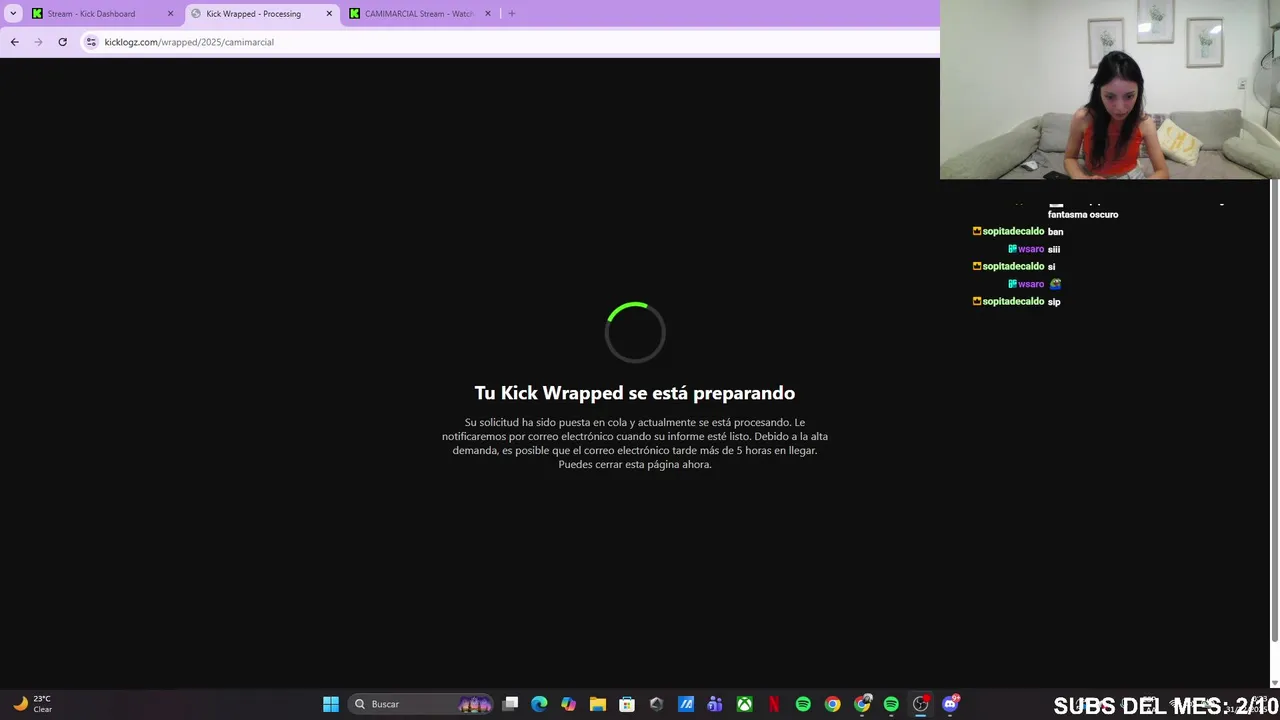
Task: Click sopitadecaldo's 'ban' chat message
Action: [1055, 232]
